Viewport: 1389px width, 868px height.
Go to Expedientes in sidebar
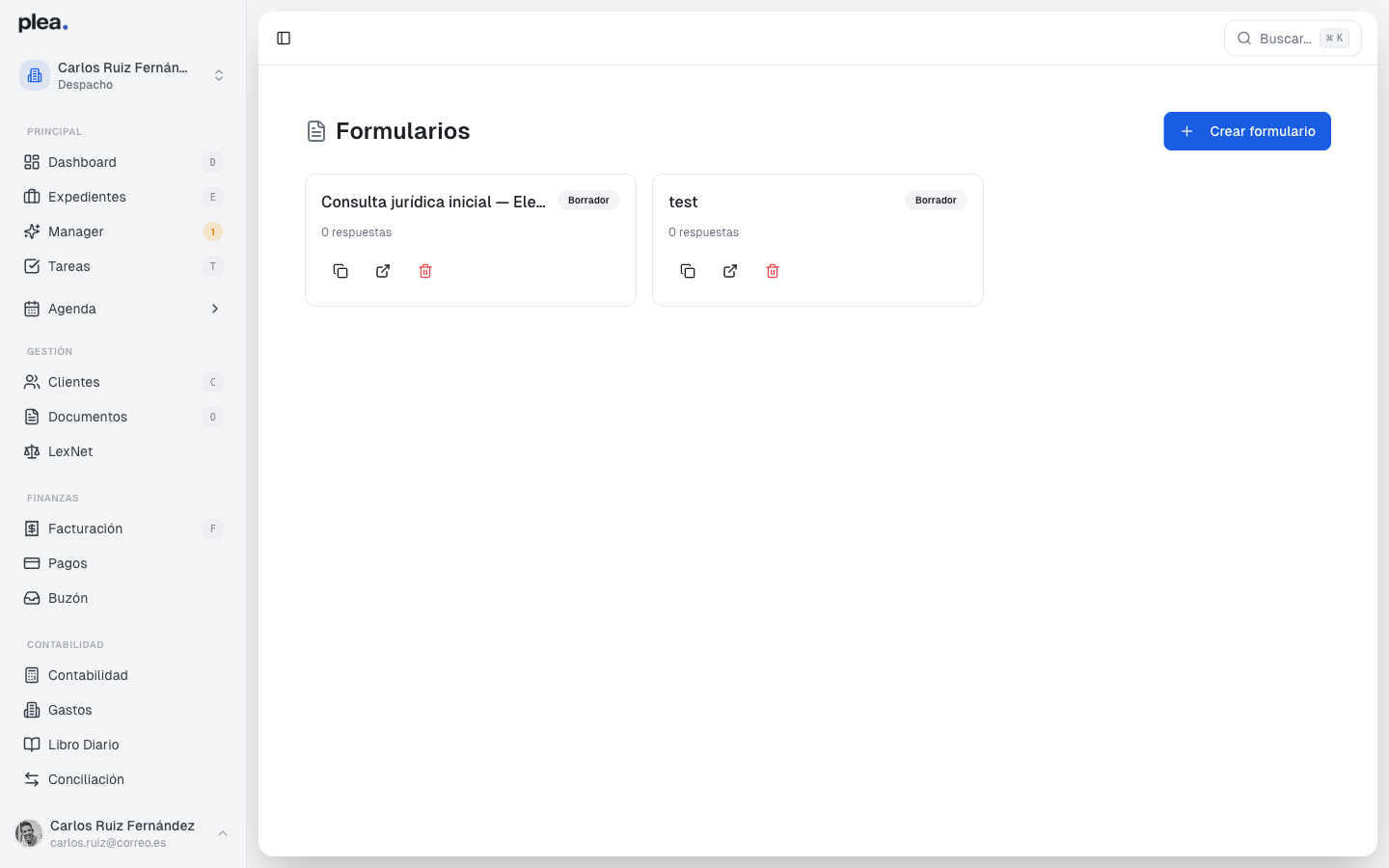point(123,197)
